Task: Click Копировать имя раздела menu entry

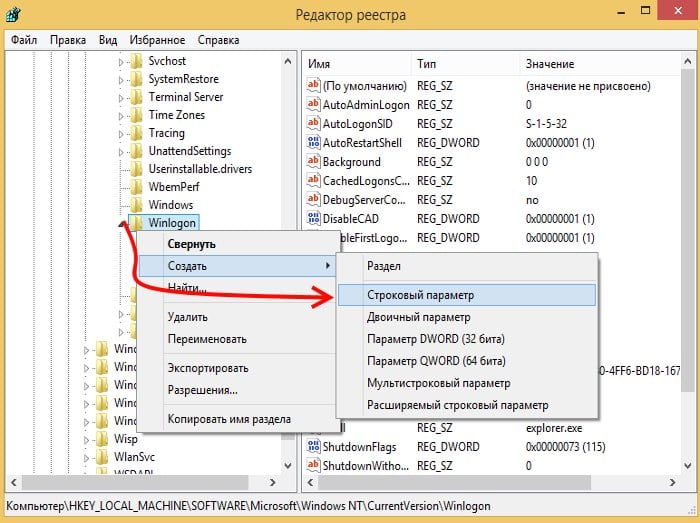Action: coord(229,419)
